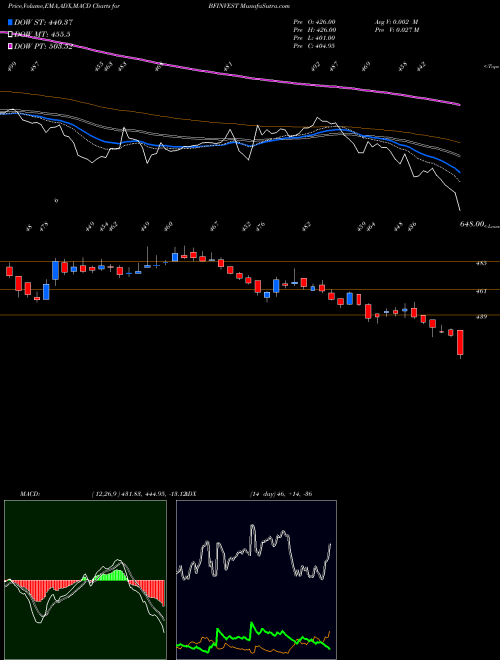Click the 'MACD:' panel label

pos(29,494)
